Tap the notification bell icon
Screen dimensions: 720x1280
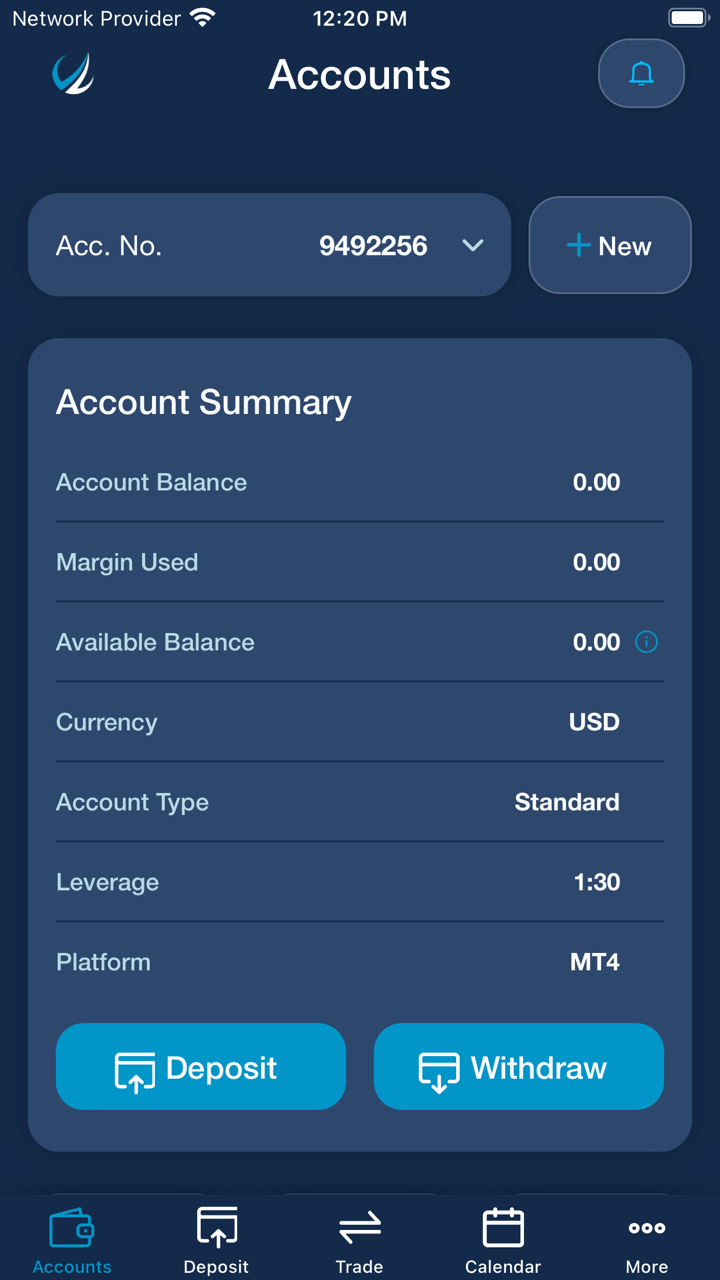641,73
